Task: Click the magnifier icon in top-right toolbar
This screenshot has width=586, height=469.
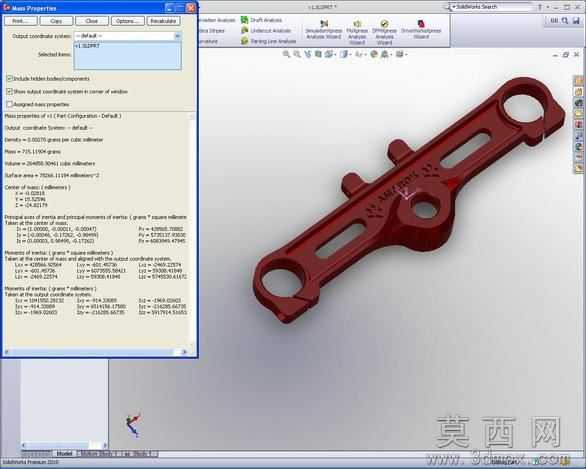Action: pos(565,21)
